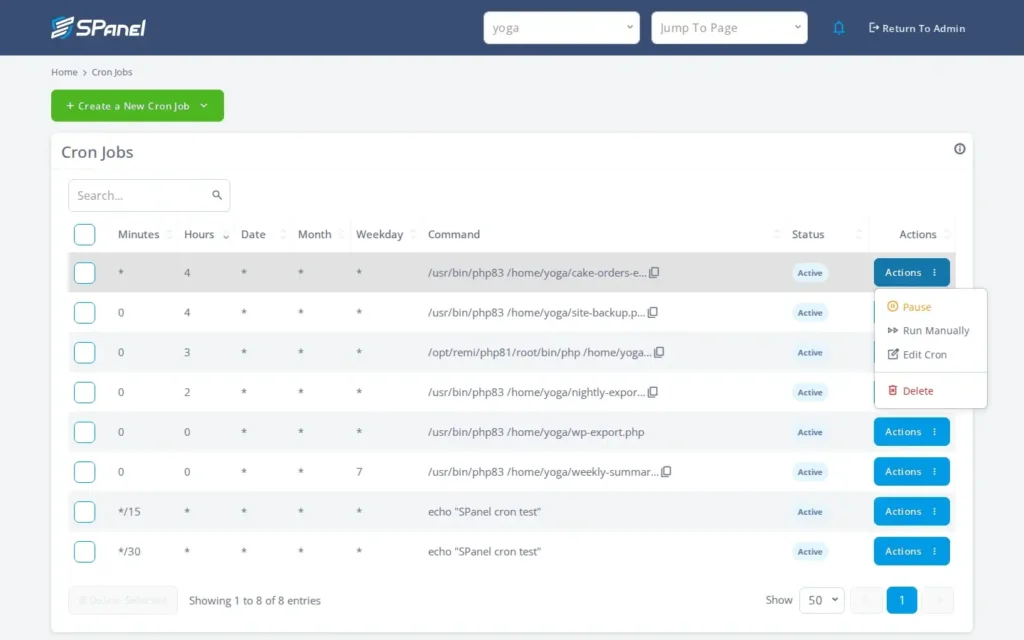Click the next page button

pyautogui.click(x=938, y=600)
